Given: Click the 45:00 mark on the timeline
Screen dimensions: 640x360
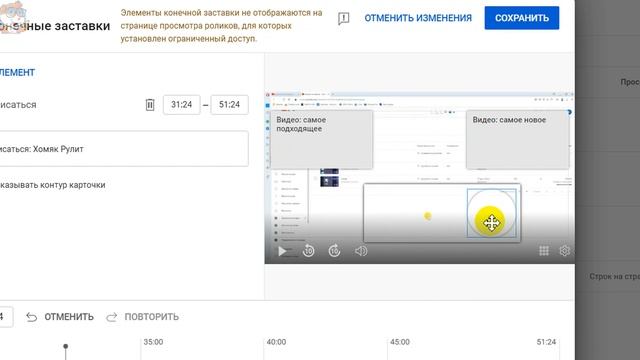Looking at the screenshot, I should click(x=400, y=342).
